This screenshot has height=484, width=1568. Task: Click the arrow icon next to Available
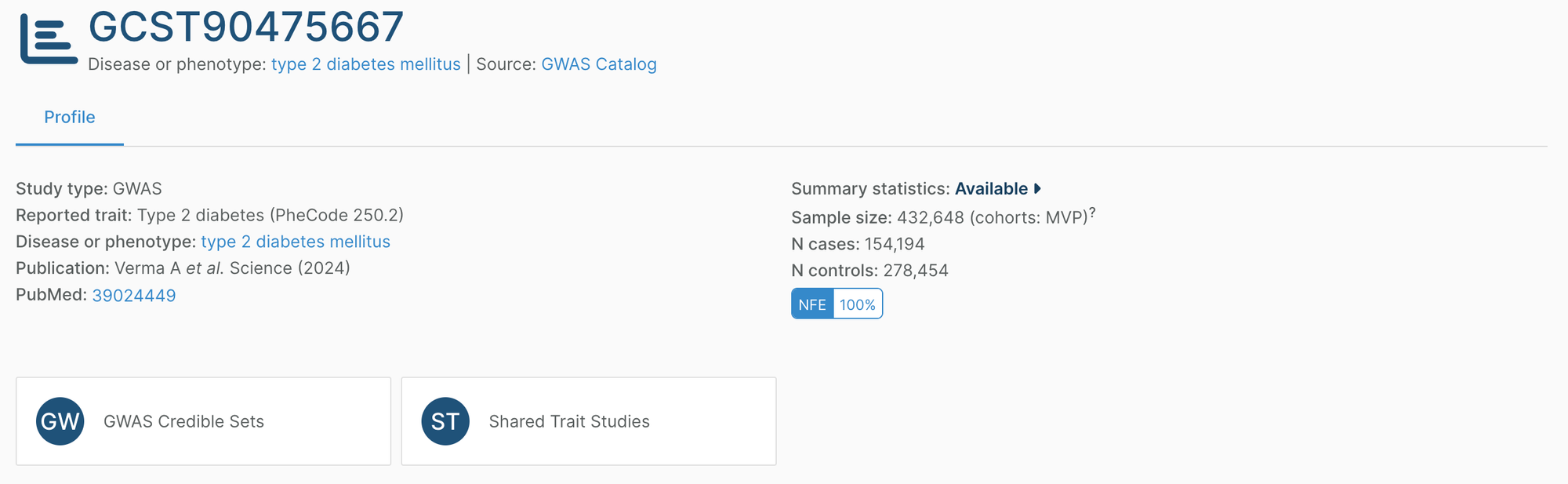pos(1037,188)
